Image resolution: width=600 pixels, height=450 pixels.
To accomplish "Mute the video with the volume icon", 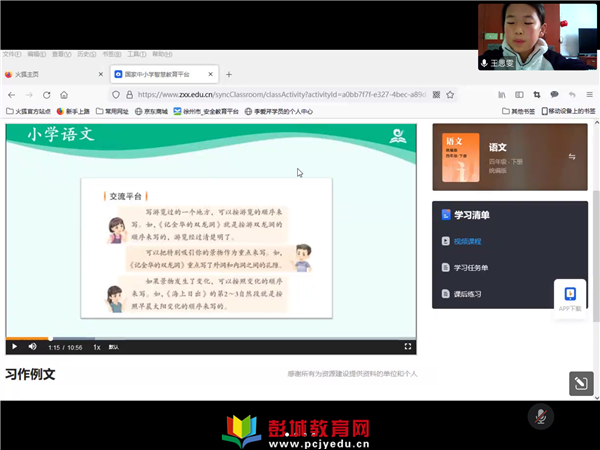I will [33, 347].
